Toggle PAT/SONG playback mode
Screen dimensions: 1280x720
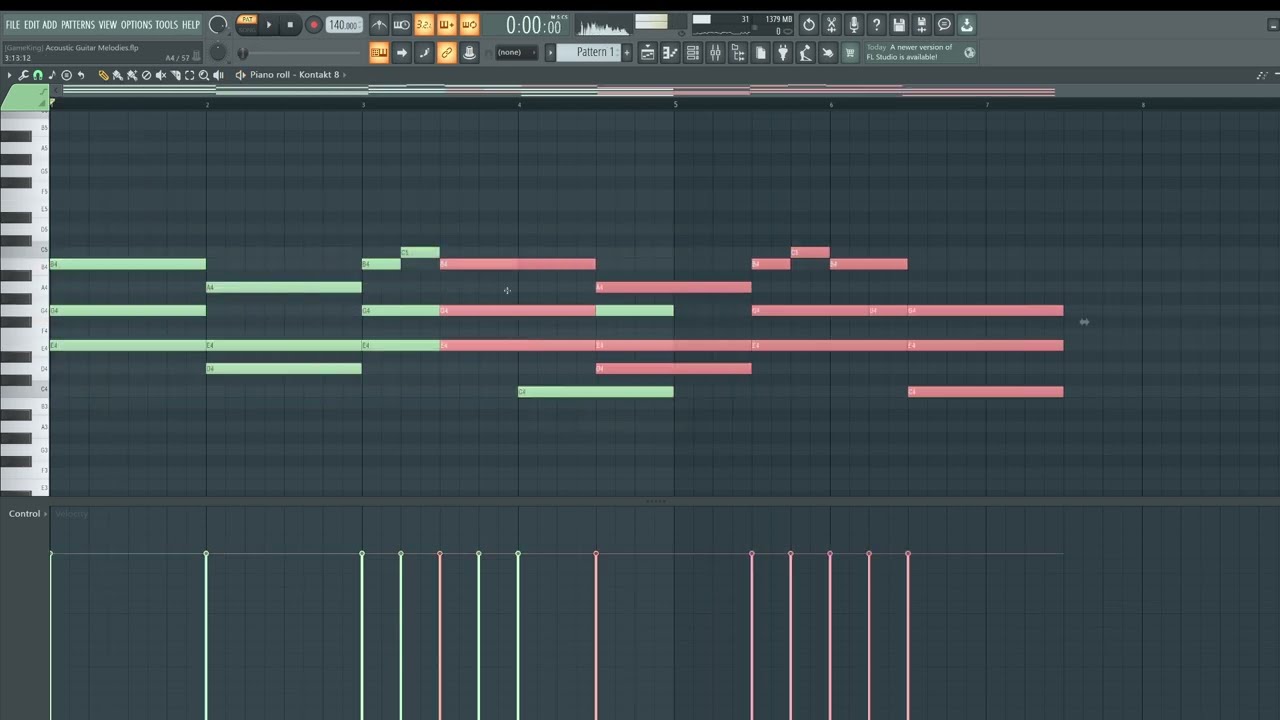tap(247, 25)
